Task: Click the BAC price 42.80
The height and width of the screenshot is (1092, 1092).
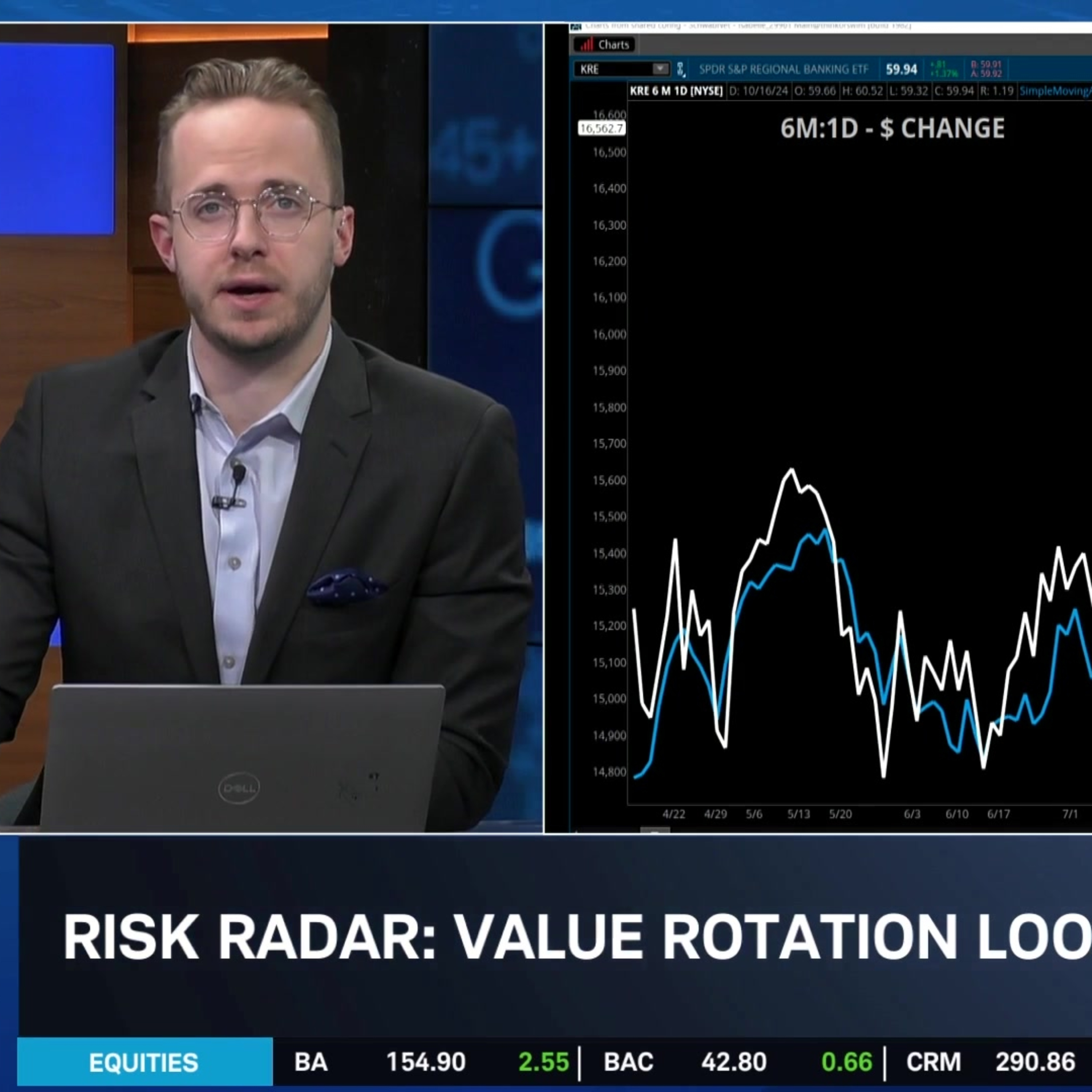Action: click(x=734, y=1062)
